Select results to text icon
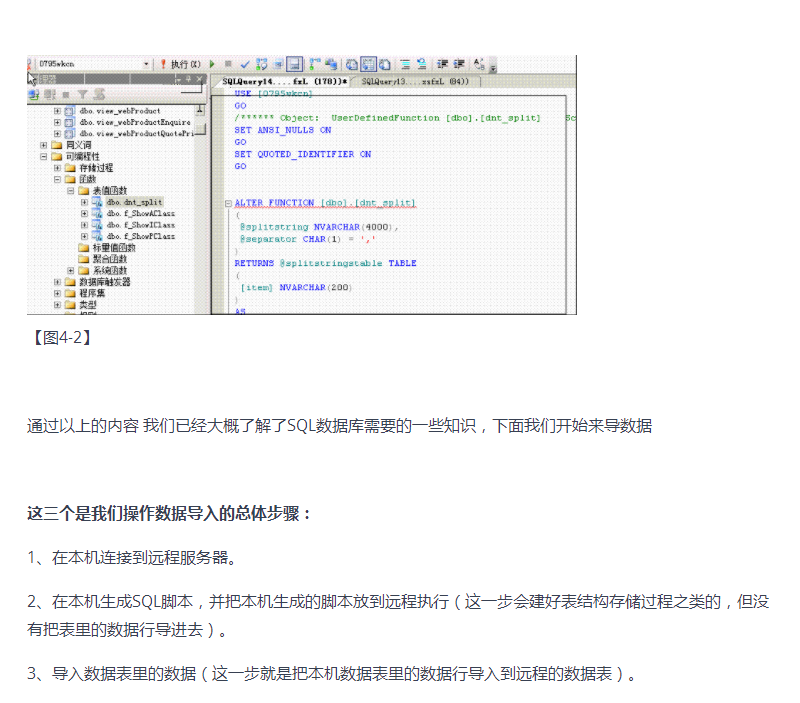Viewport: 800px width, 703px height. 352,64
